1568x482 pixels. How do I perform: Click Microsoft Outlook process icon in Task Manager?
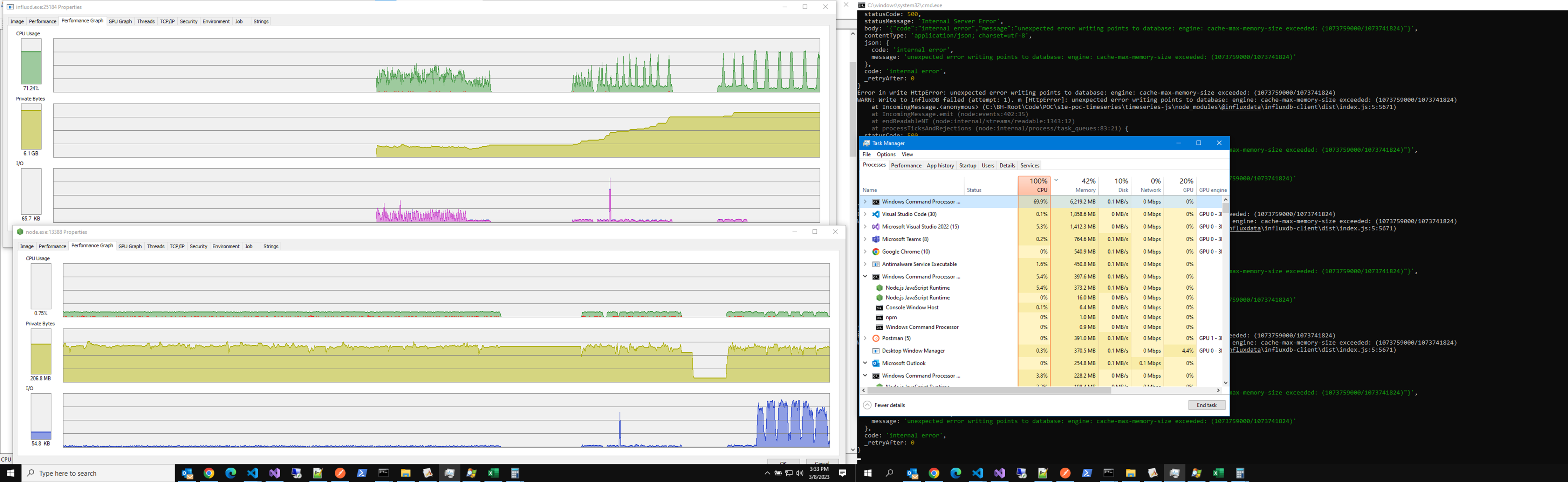(876, 363)
